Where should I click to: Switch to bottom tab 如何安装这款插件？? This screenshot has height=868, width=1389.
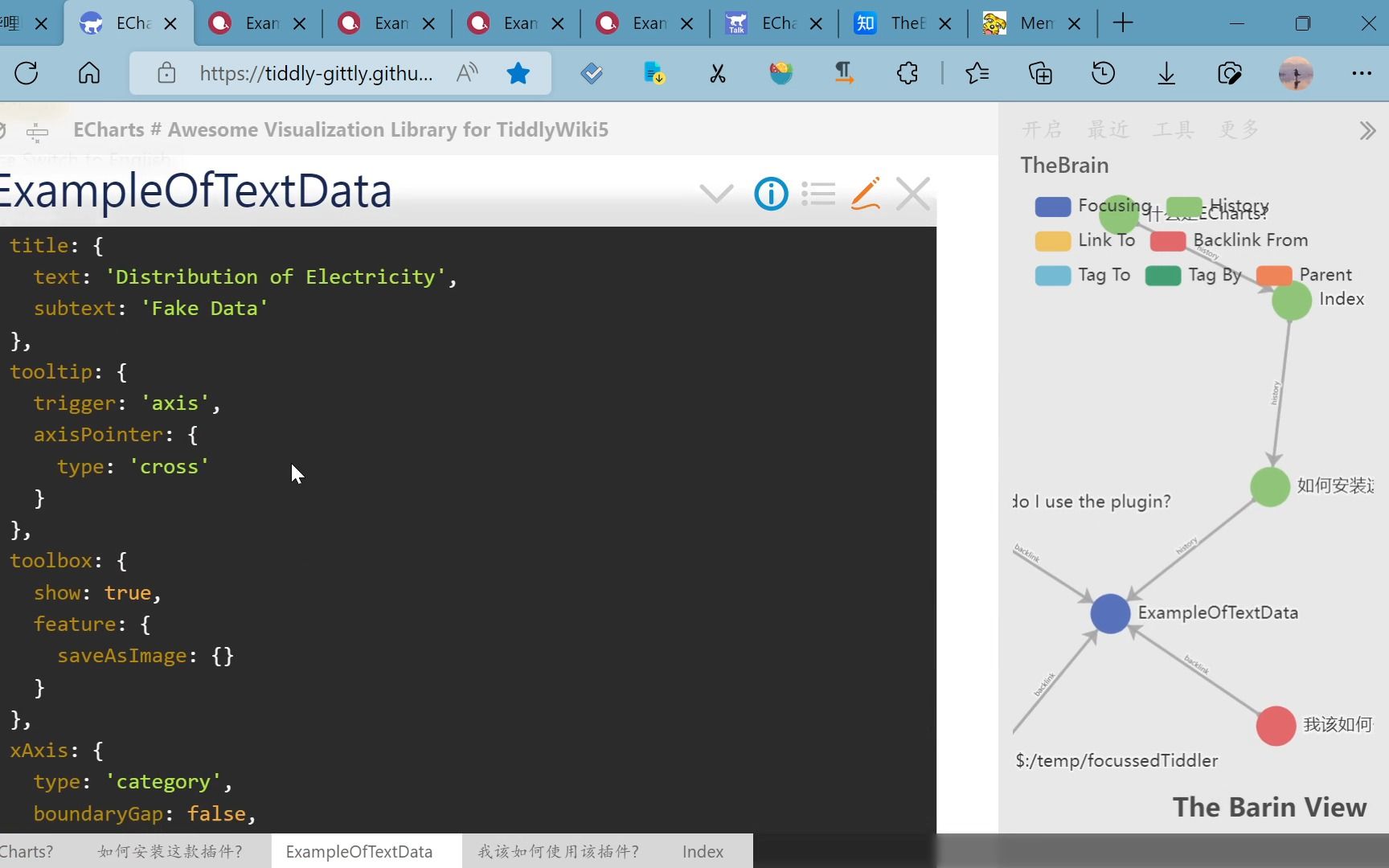pyautogui.click(x=170, y=851)
